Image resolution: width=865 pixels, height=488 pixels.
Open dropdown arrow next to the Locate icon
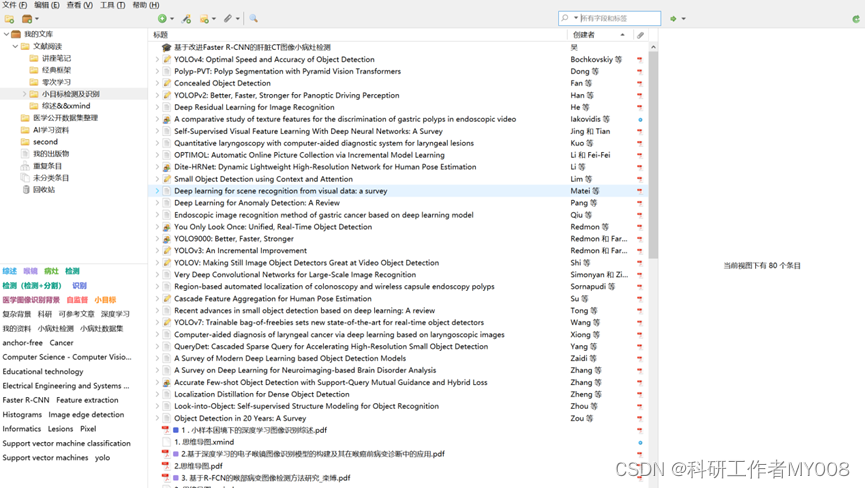coord(683,19)
